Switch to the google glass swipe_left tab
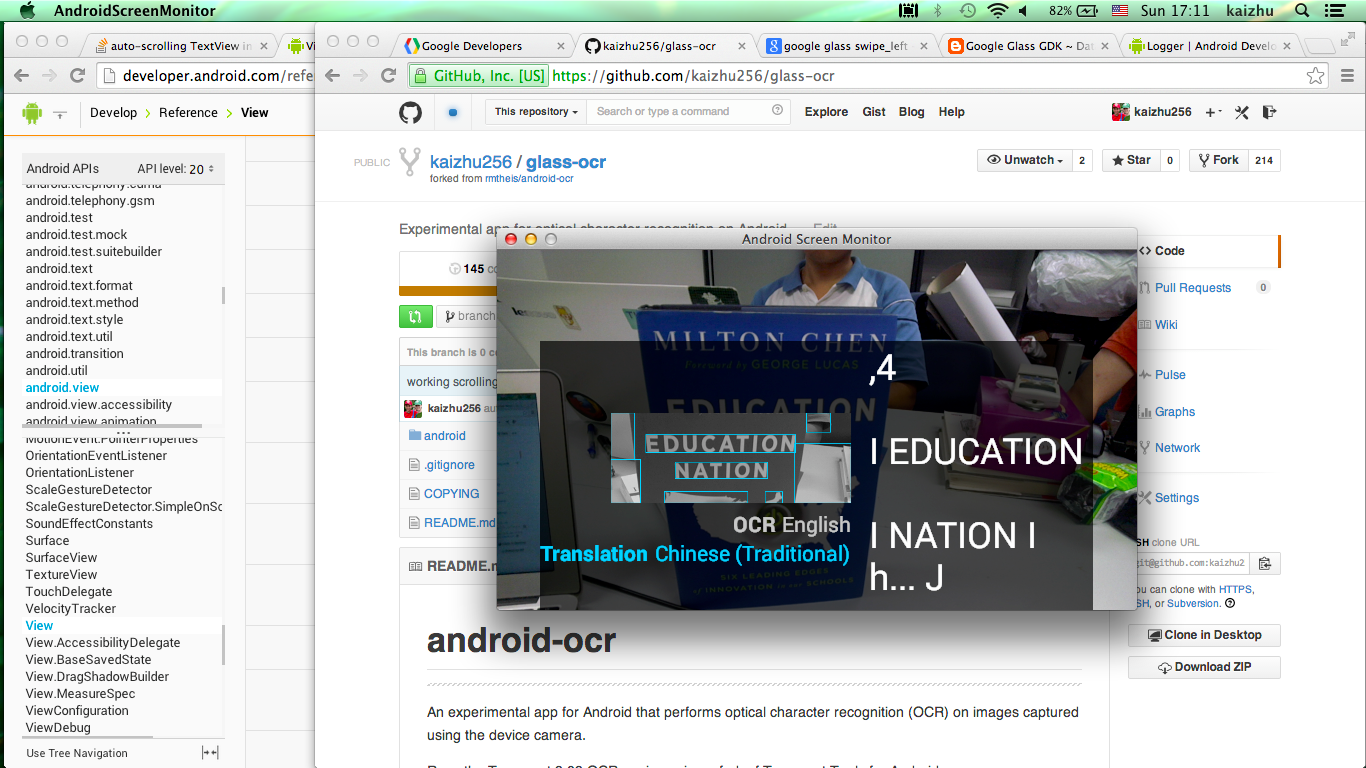Screen dimensions: 1366x768 [x=845, y=46]
